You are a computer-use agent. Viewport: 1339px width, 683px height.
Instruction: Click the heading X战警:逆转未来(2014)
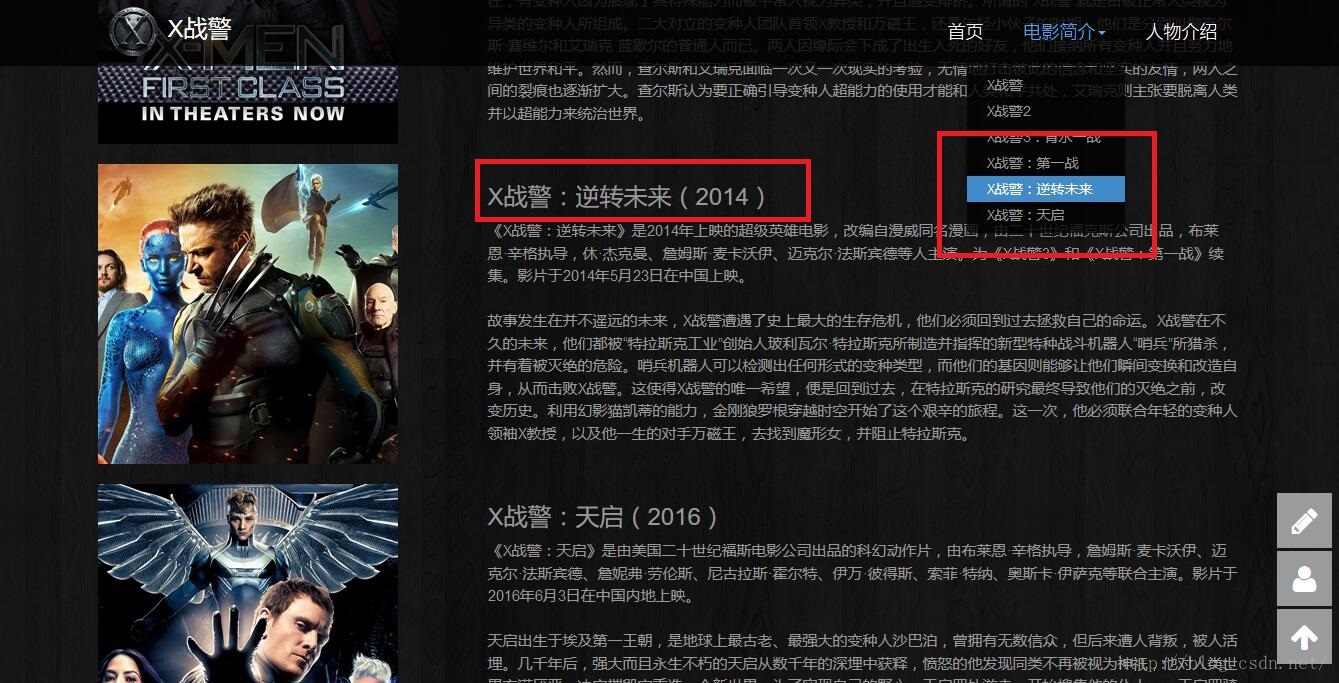(x=628, y=197)
